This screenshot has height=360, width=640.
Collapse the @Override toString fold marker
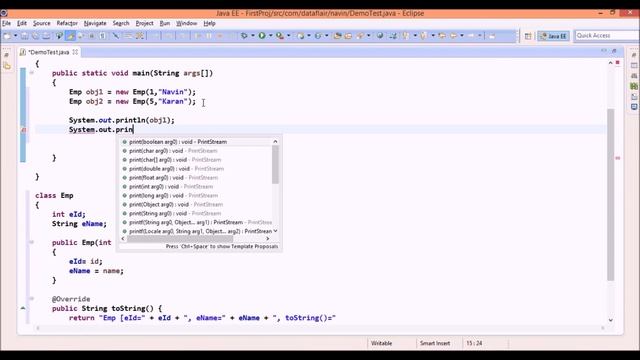click(x=31, y=298)
